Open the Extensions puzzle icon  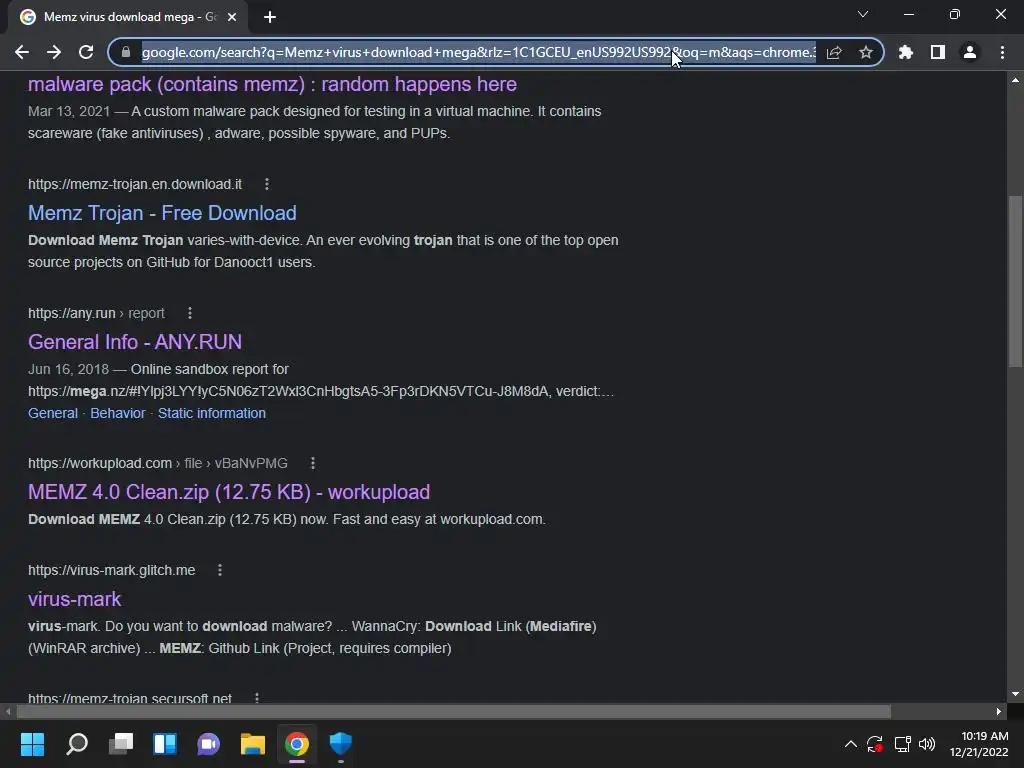click(906, 52)
